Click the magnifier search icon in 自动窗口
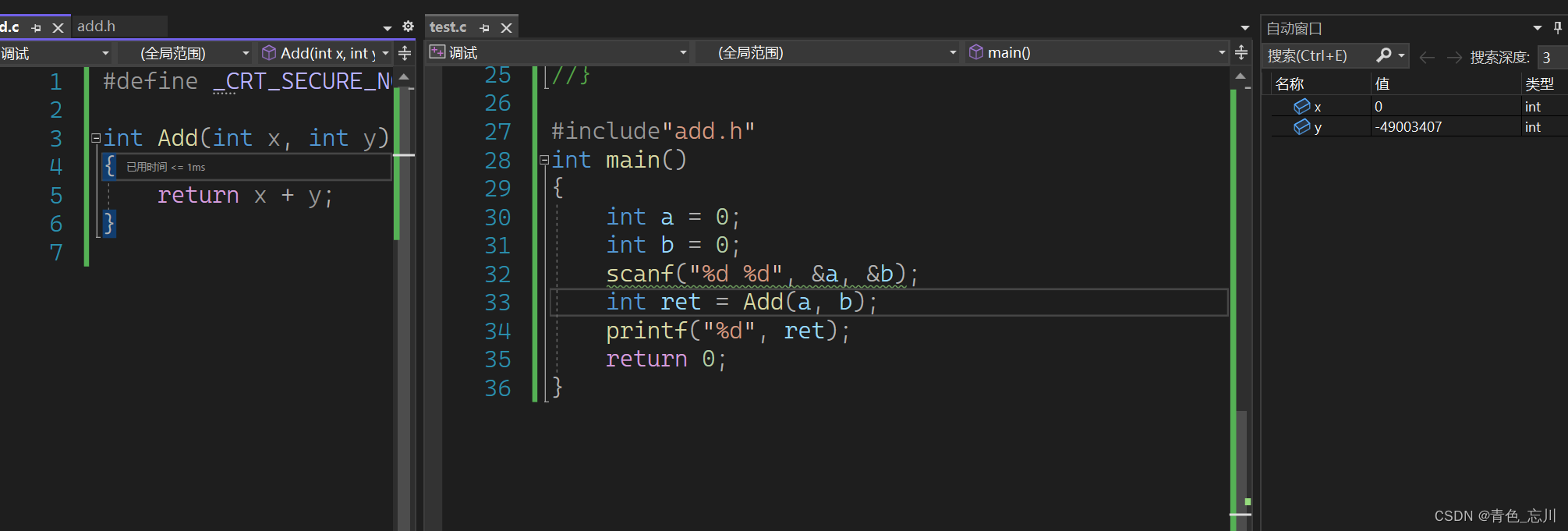Screen dimensions: 1568x531 (1383, 55)
